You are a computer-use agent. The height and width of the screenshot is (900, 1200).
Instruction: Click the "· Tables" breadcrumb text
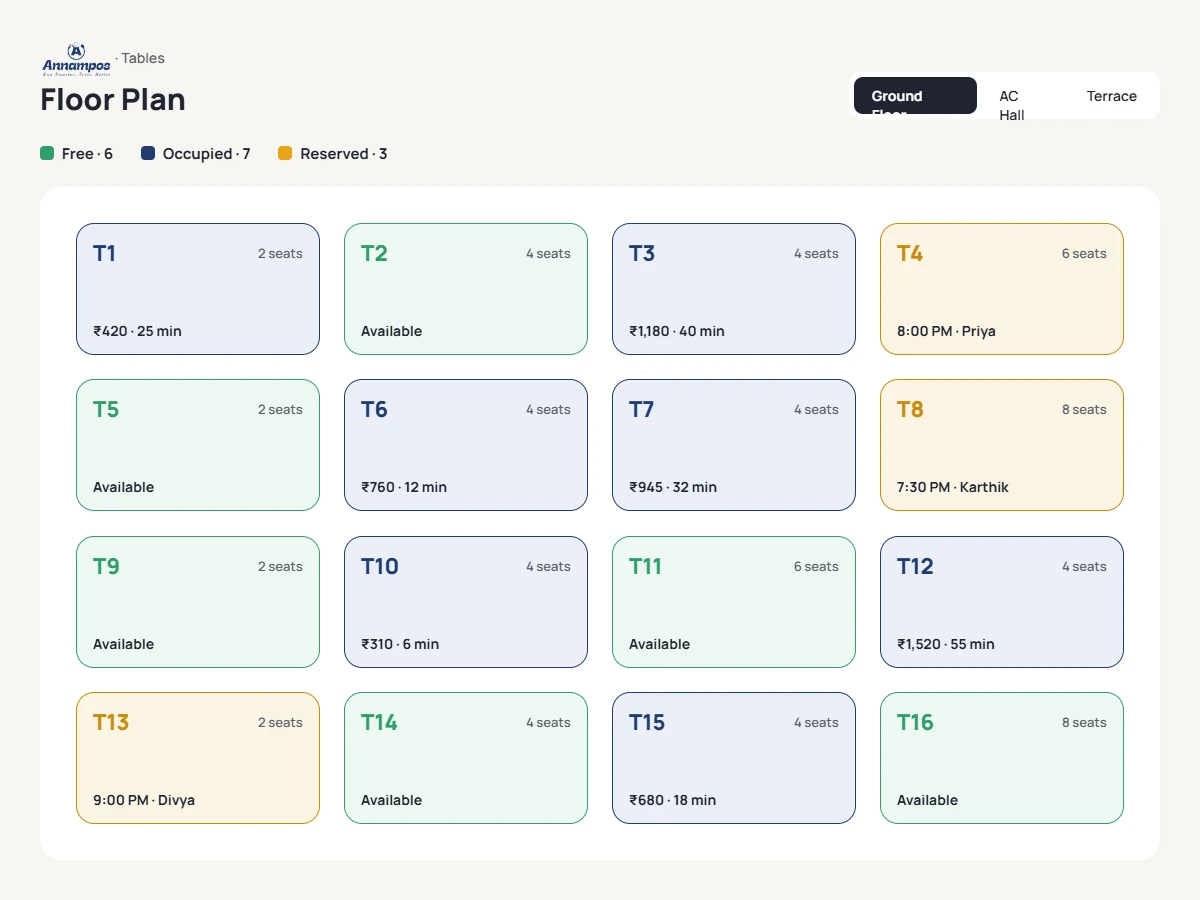pyautogui.click(x=140, y=58)
